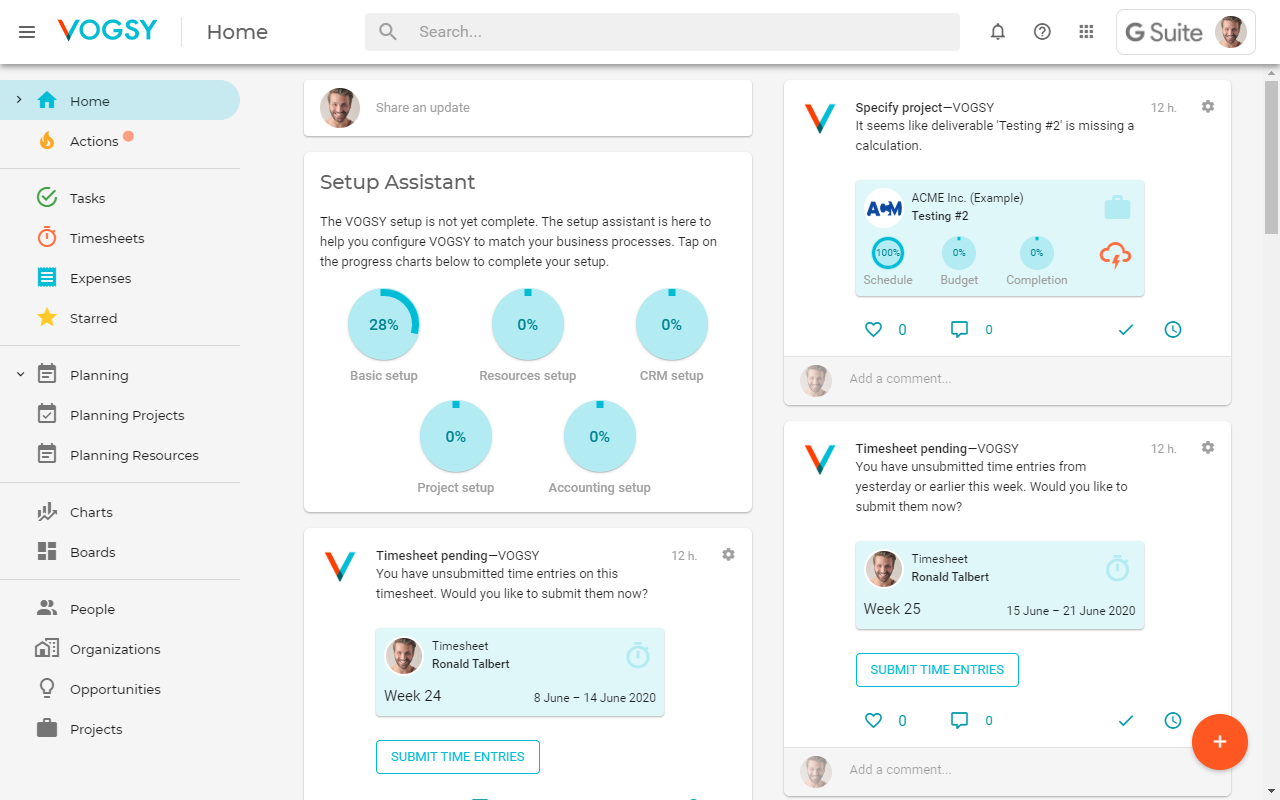Click the Charts icon in the sidebar
The height and width of the screenshot is (800, 1280).
pos(47,512)
